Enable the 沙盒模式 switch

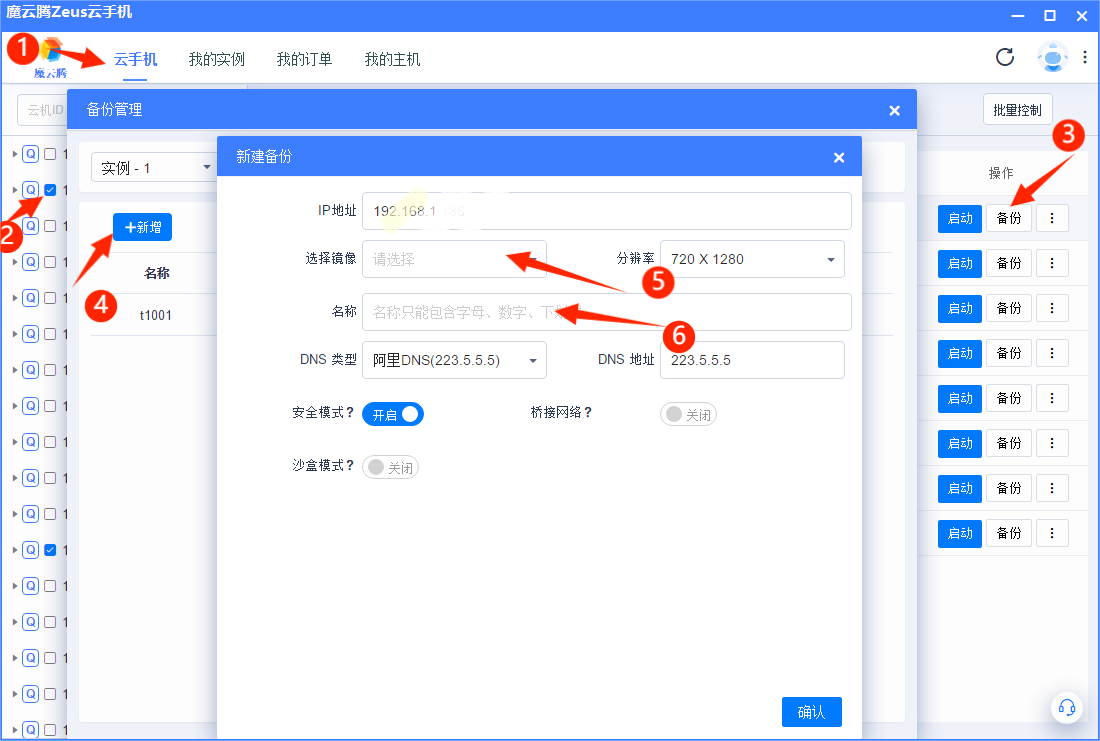[x=390, y=467]
